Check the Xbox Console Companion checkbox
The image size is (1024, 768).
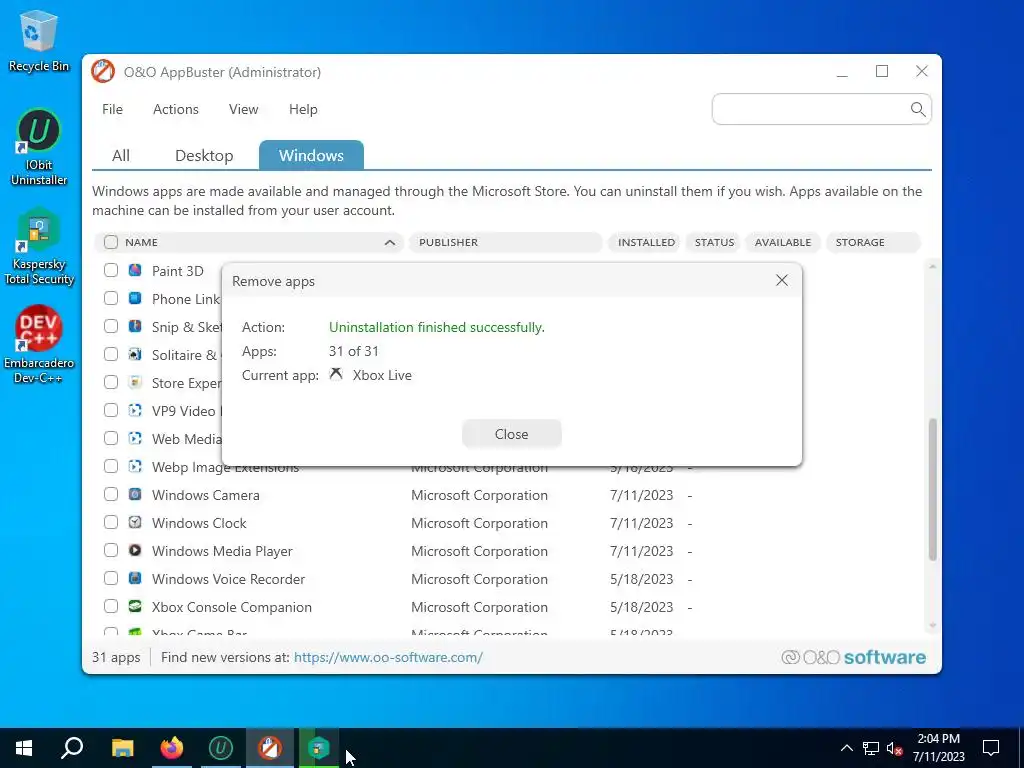point(111,607)
